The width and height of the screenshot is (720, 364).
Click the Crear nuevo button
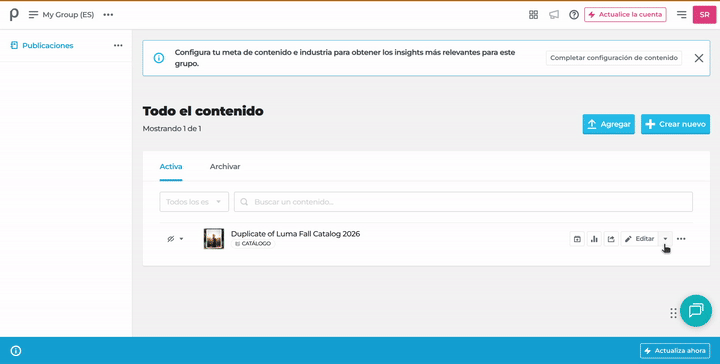(x=675, y=124)
